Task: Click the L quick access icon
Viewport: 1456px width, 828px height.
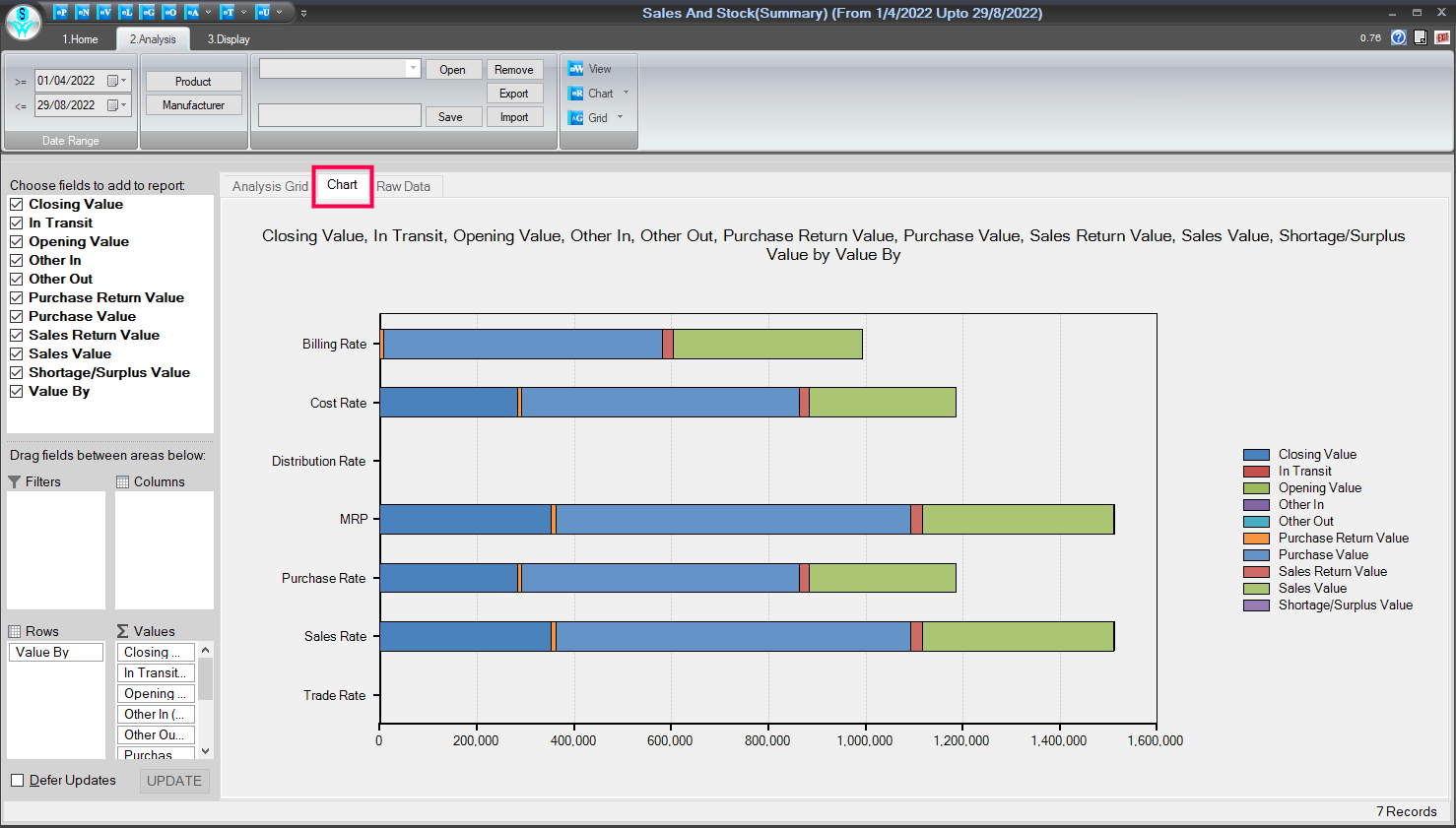Action: click(x=126, y=12)
